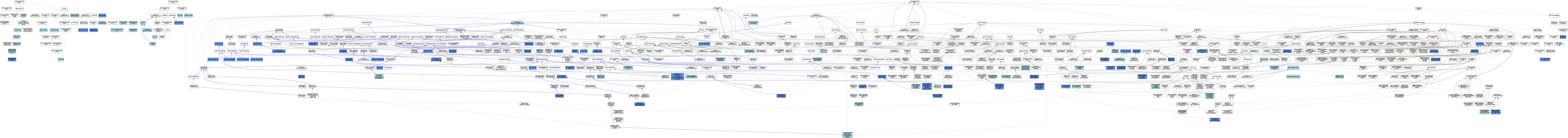Select the system development node
The image size is (1568, 138).
[x=518, y=30]
